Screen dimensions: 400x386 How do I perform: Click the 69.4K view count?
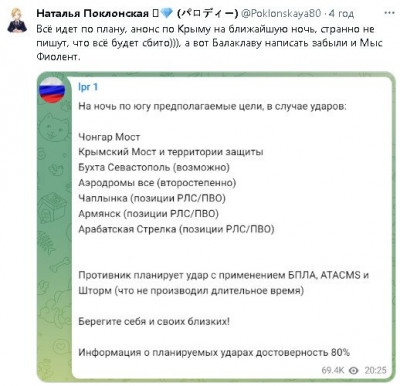[x=333, y=370]
